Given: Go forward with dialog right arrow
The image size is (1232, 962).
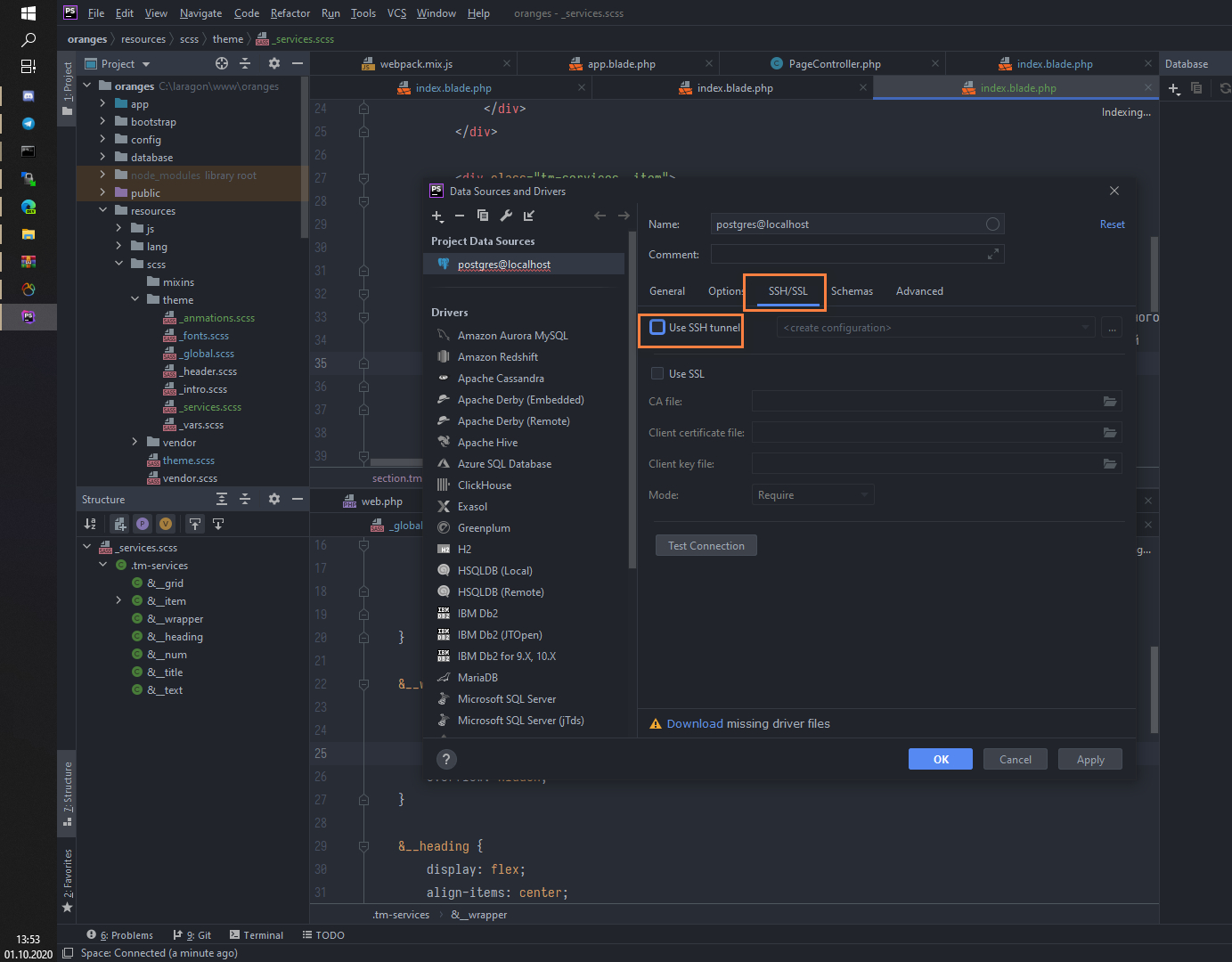Looking at the screenshot, I should pos(624,216).
